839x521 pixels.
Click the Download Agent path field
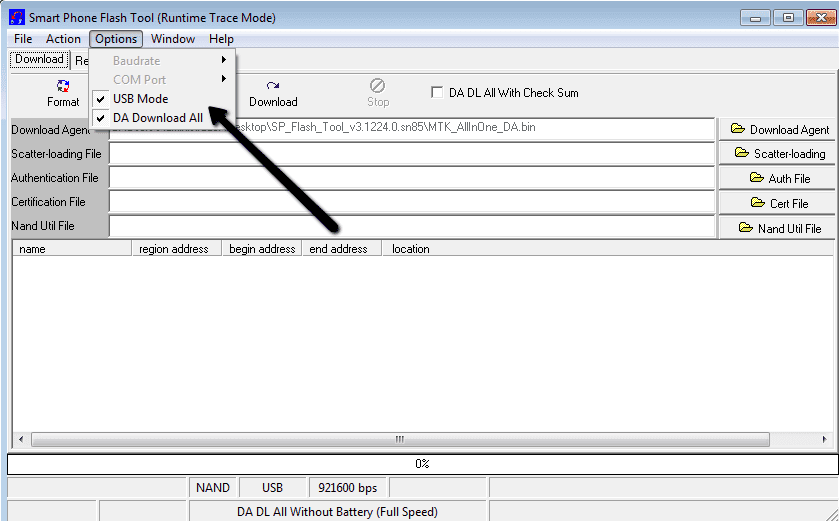tap(412, 129)
